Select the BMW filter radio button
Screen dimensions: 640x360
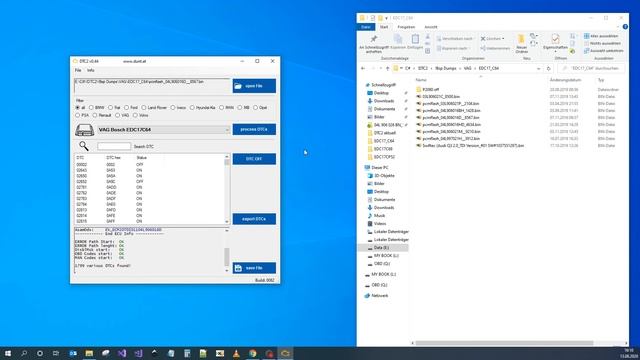point(91,108)
